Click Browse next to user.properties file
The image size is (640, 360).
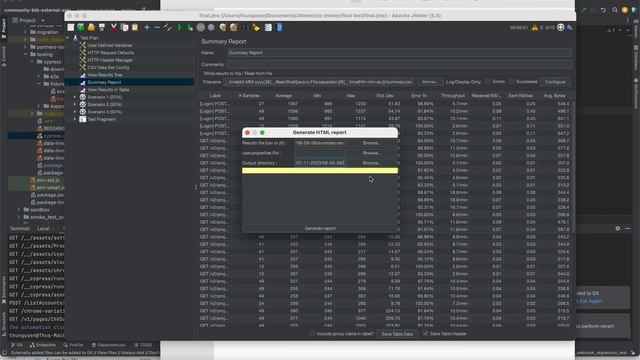(x=371, y=153)
